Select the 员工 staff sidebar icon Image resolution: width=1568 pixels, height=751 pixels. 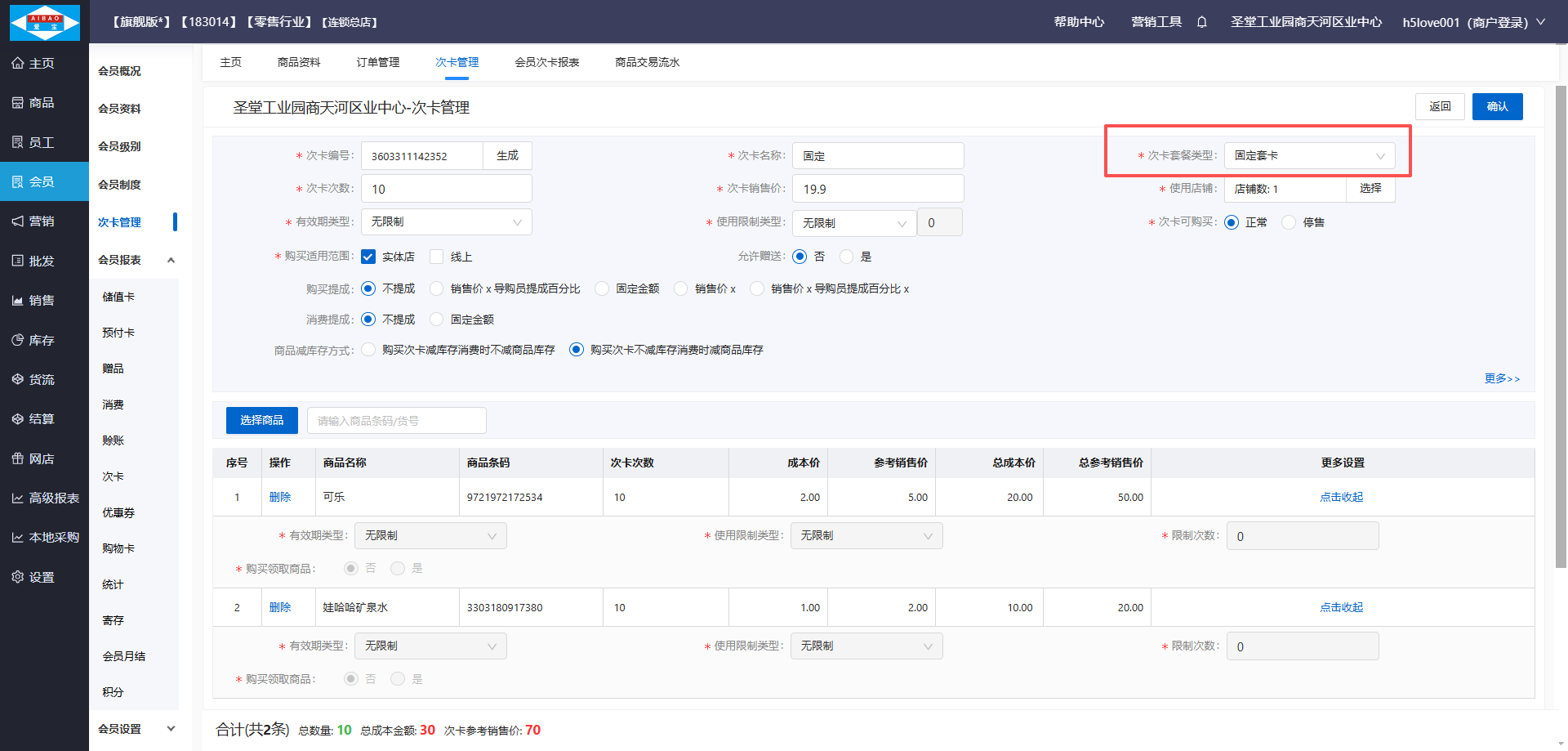(17, 142)
